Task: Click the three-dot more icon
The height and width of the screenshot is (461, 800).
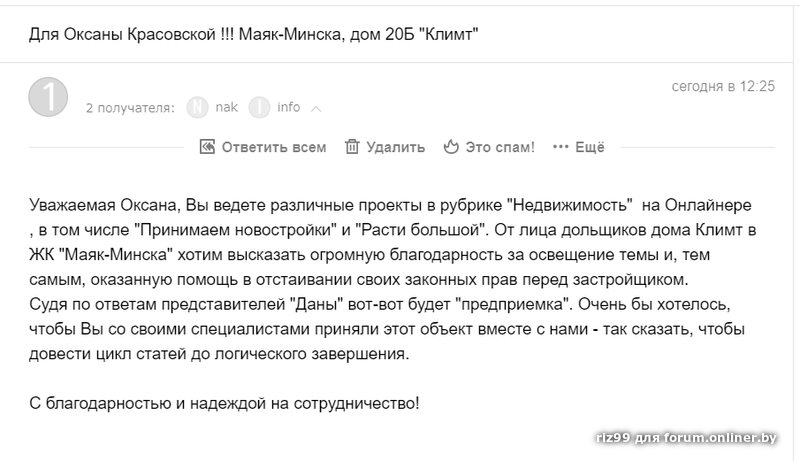Action: click(560, 147)
